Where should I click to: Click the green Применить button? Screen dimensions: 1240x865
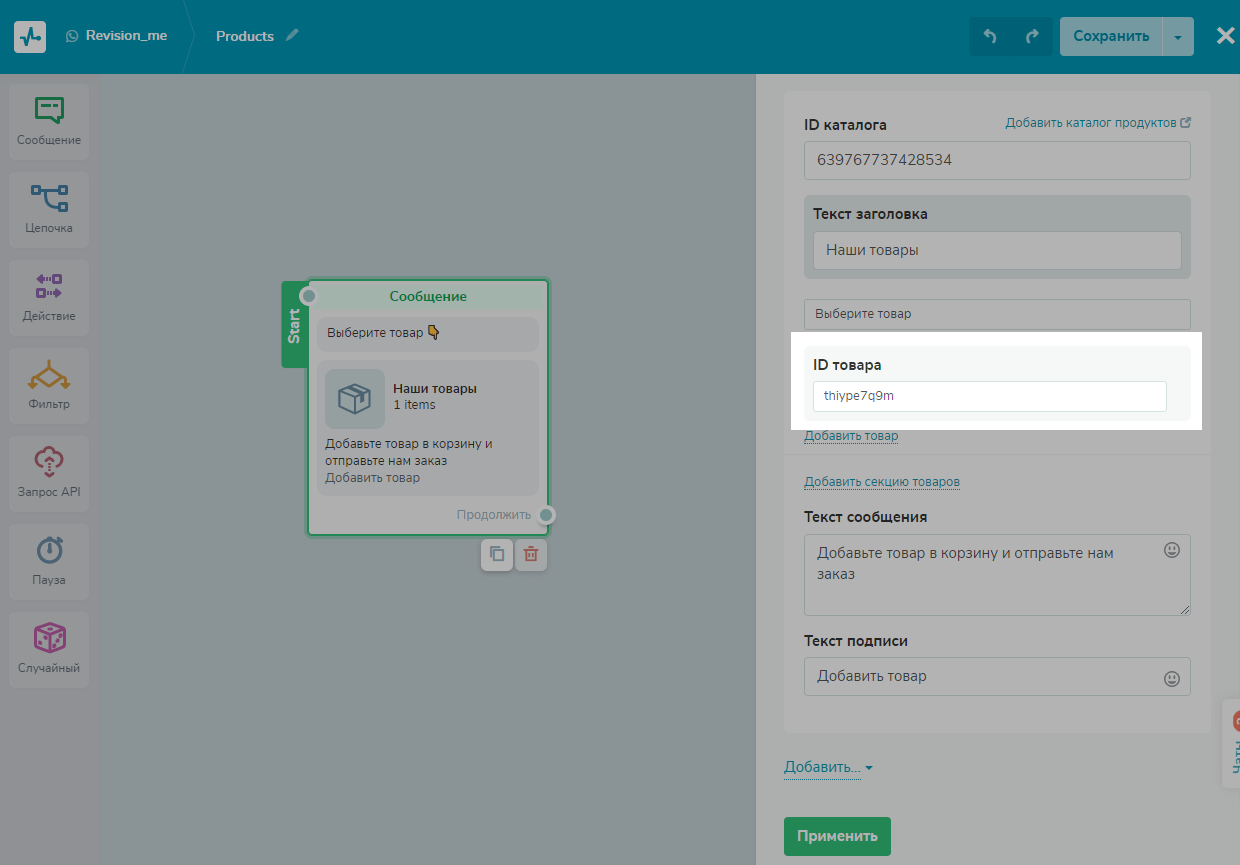pos(837,836)
